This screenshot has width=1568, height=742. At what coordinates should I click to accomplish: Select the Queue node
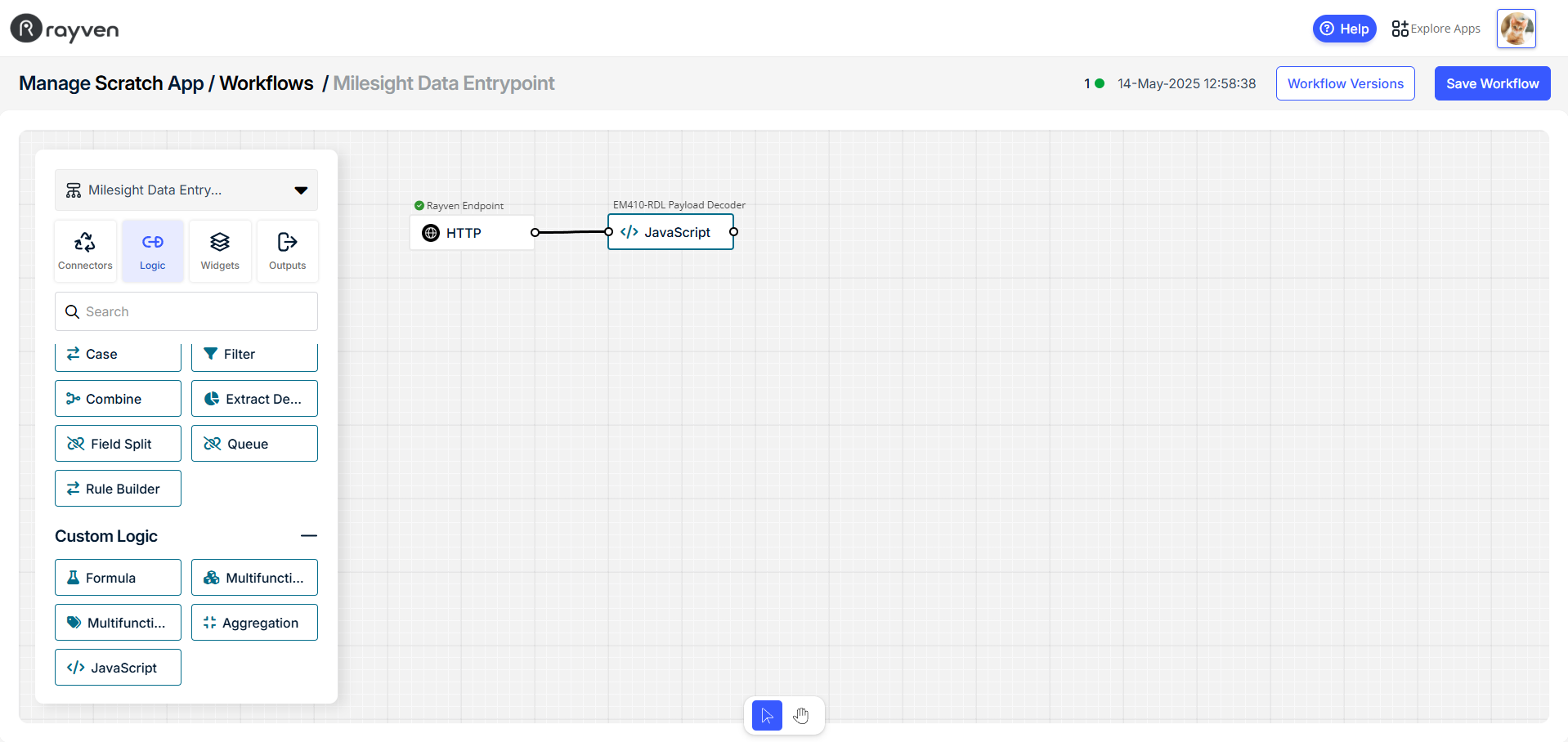[254, 444]
